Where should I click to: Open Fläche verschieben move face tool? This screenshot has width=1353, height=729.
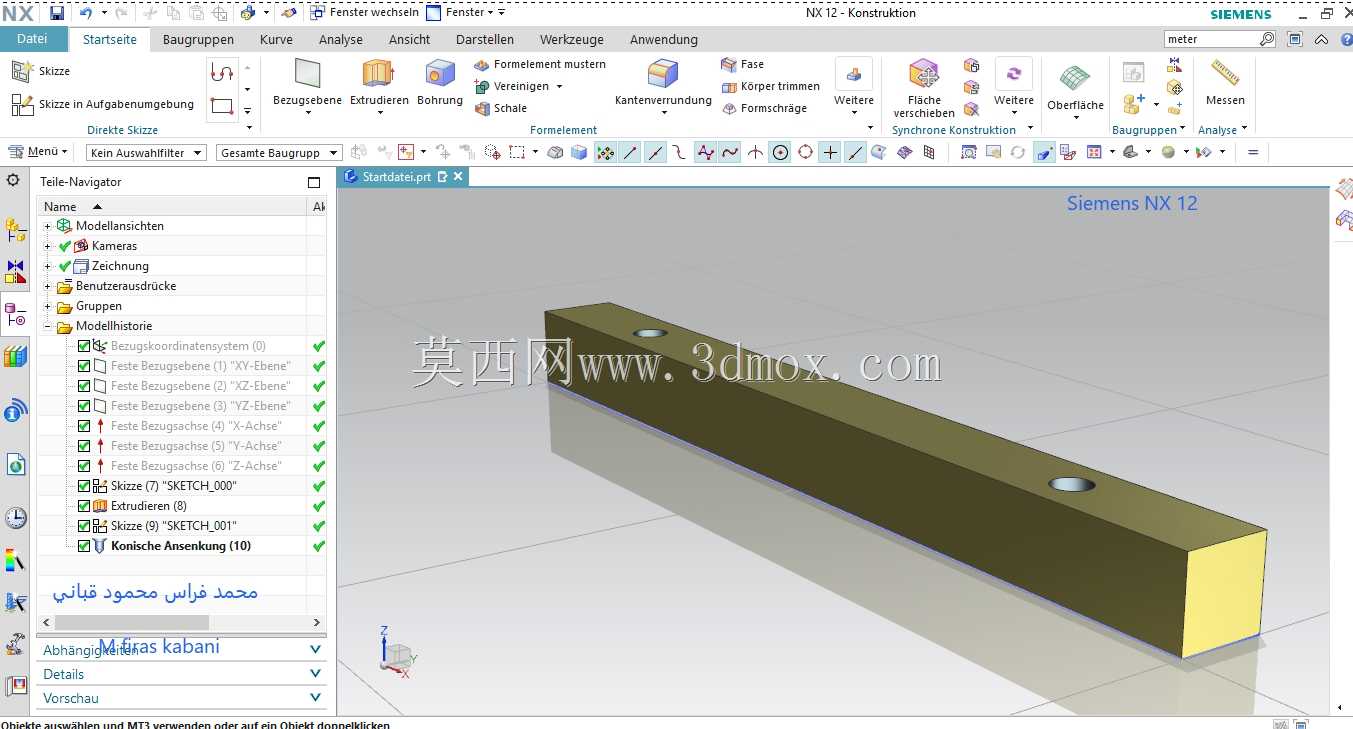[924, 88]
